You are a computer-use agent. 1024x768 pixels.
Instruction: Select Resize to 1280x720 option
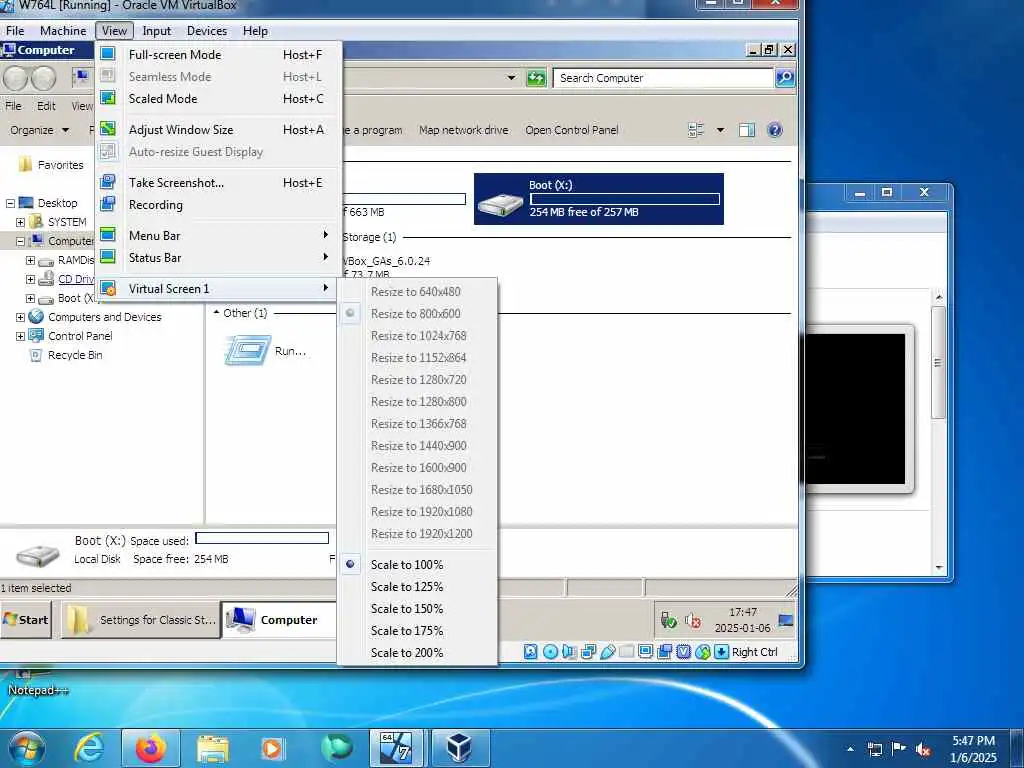point(417,379)
